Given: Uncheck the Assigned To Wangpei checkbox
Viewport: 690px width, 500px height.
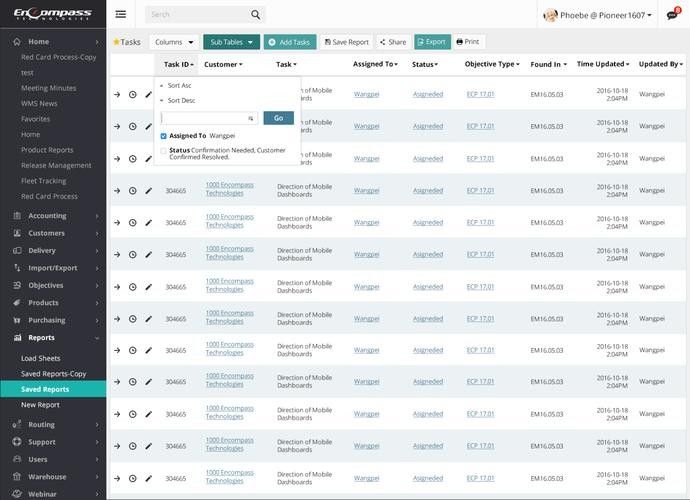Looking at the screenshot, I should click(164, 136).
